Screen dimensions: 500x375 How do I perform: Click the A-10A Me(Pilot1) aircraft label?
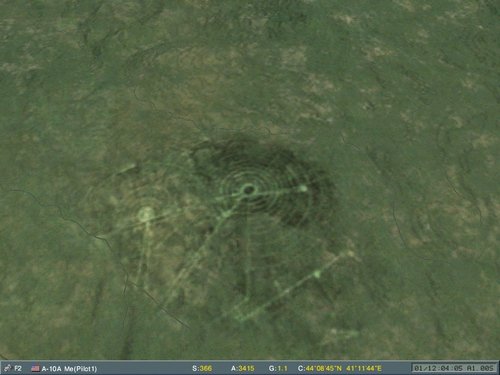pos(69,369)
